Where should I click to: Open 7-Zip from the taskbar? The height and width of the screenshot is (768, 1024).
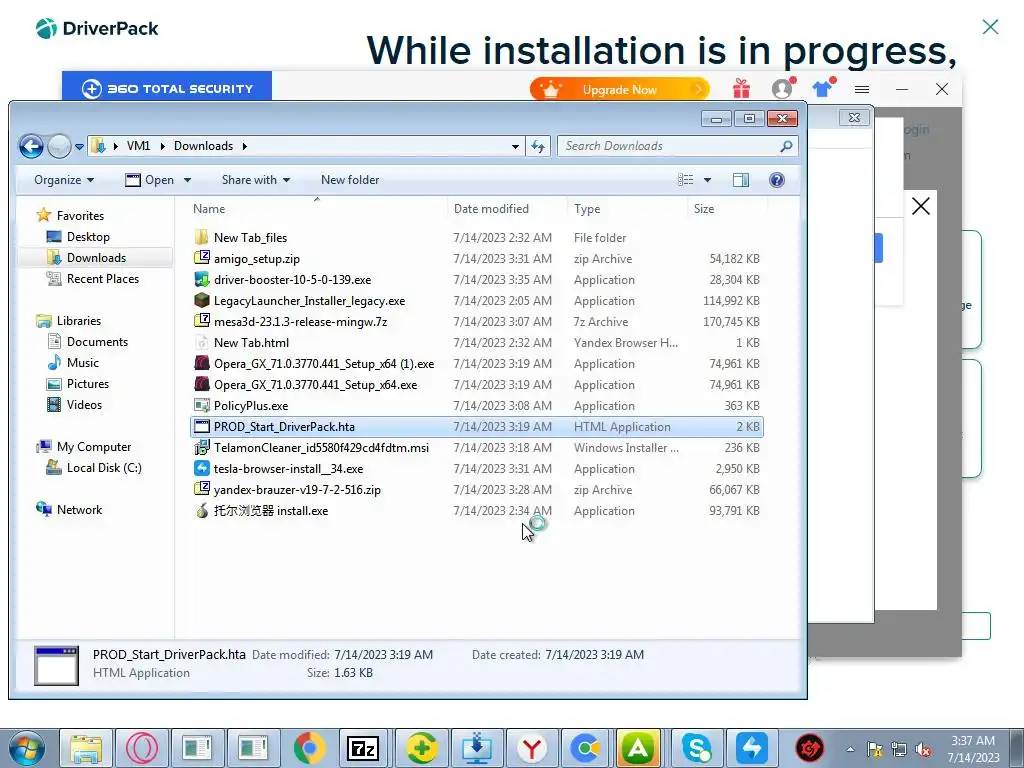pyautogui.click(x=363, y=748)
